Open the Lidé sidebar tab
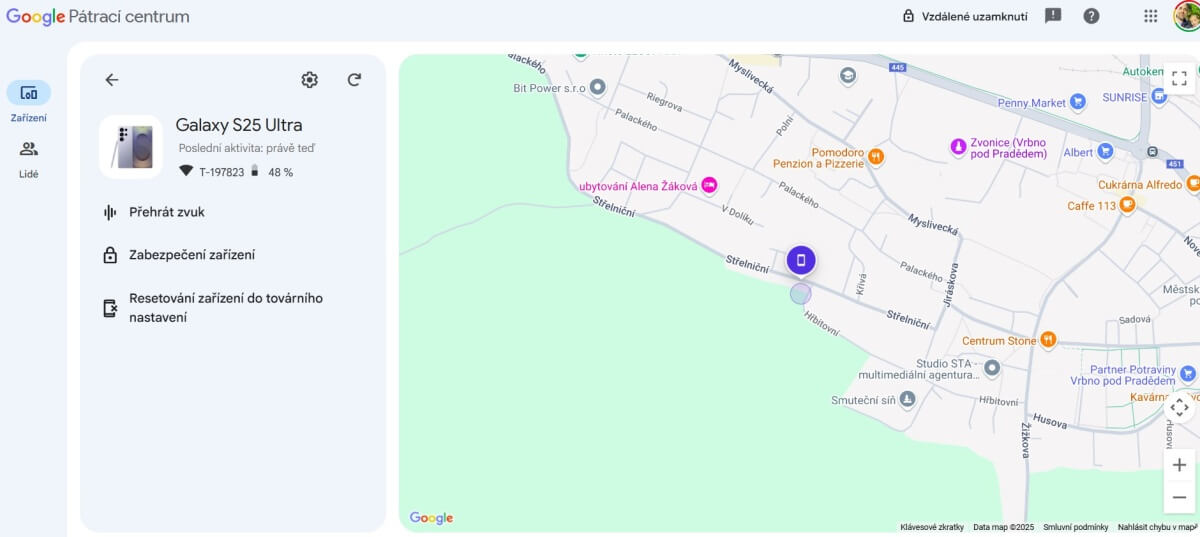 28,159
